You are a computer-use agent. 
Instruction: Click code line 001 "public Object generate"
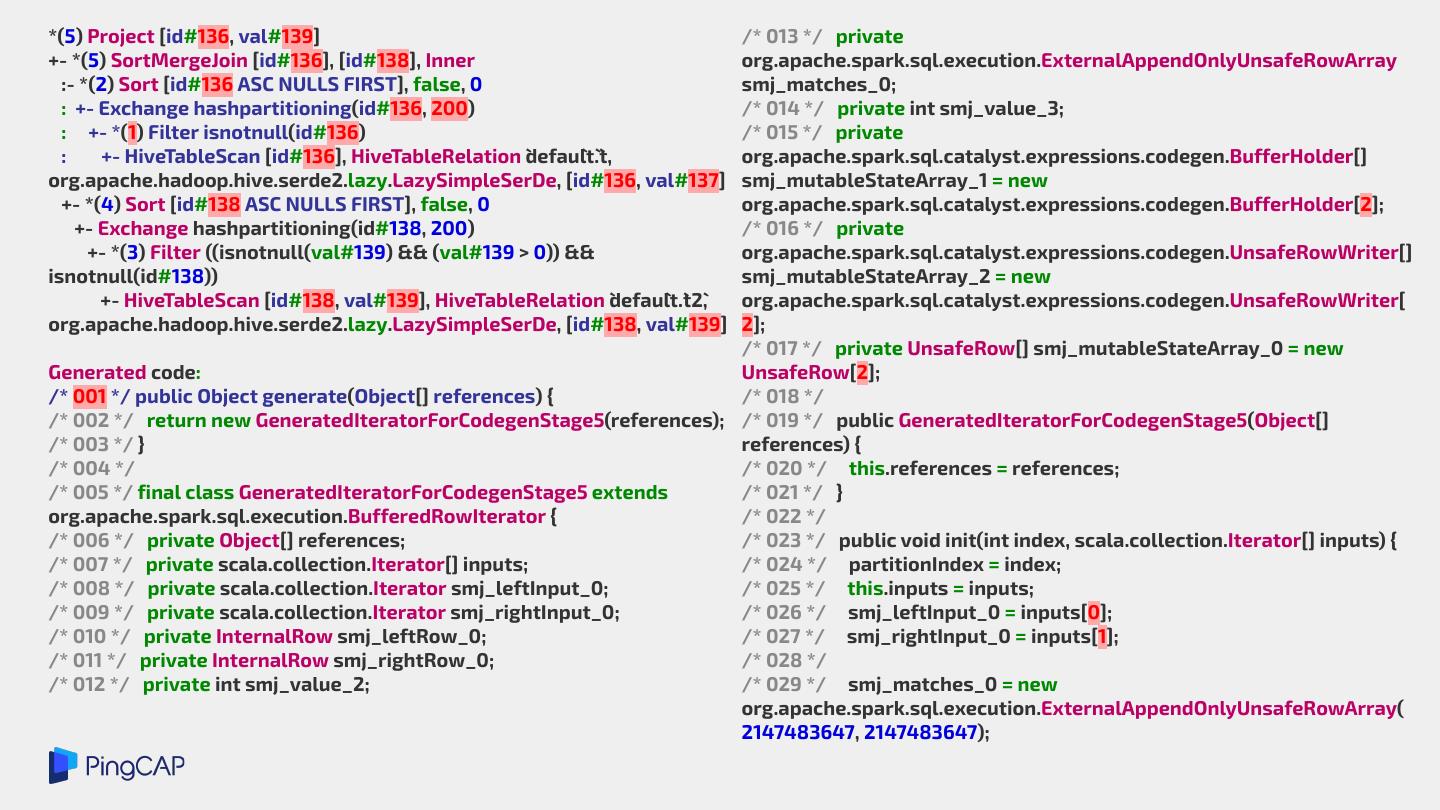[x=301, y=396]
